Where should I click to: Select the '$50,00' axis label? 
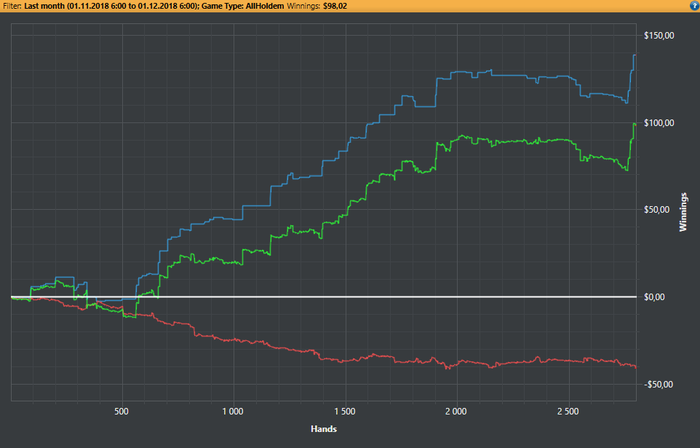tap(656, 210)
